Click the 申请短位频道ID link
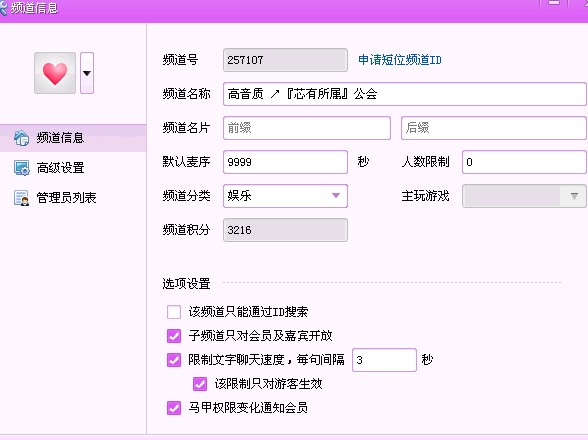 tap(400, 60)
